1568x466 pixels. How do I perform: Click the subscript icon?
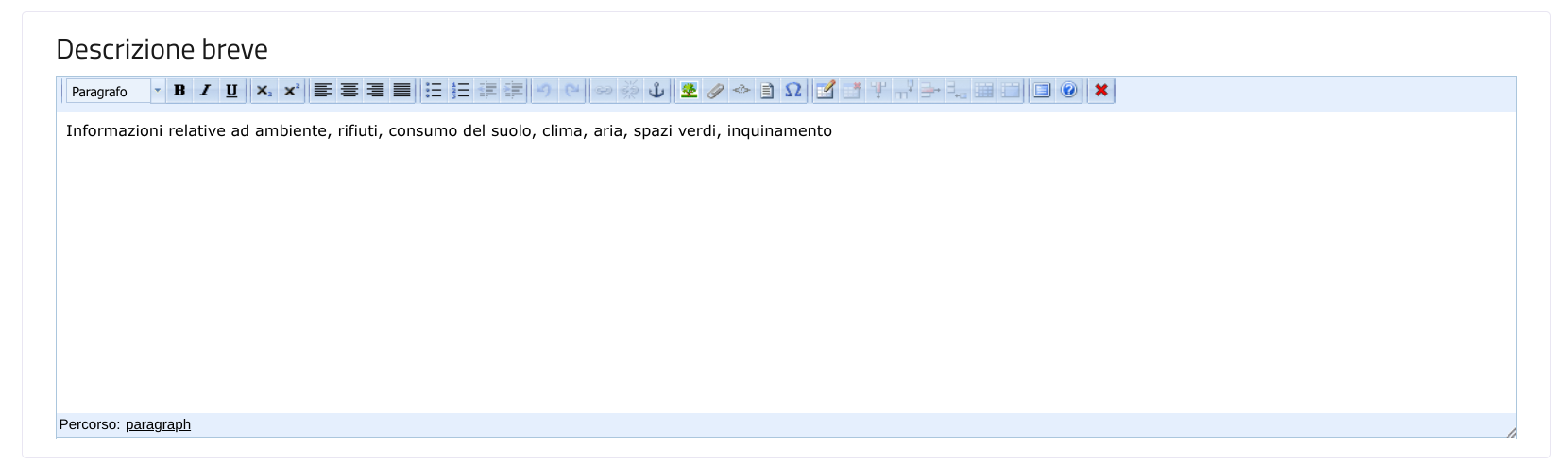pyautogui.click(x=264, y=91)
